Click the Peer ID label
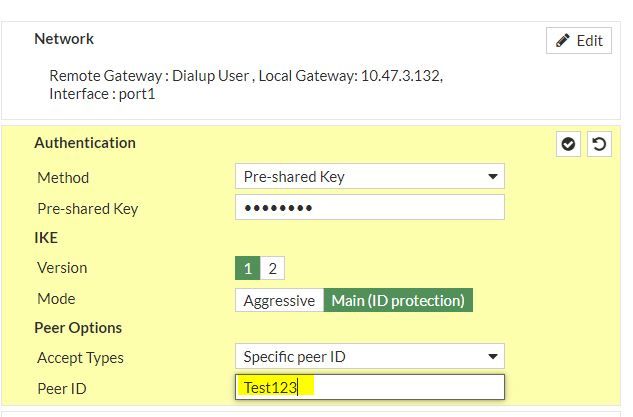 (x=62, y=387)
